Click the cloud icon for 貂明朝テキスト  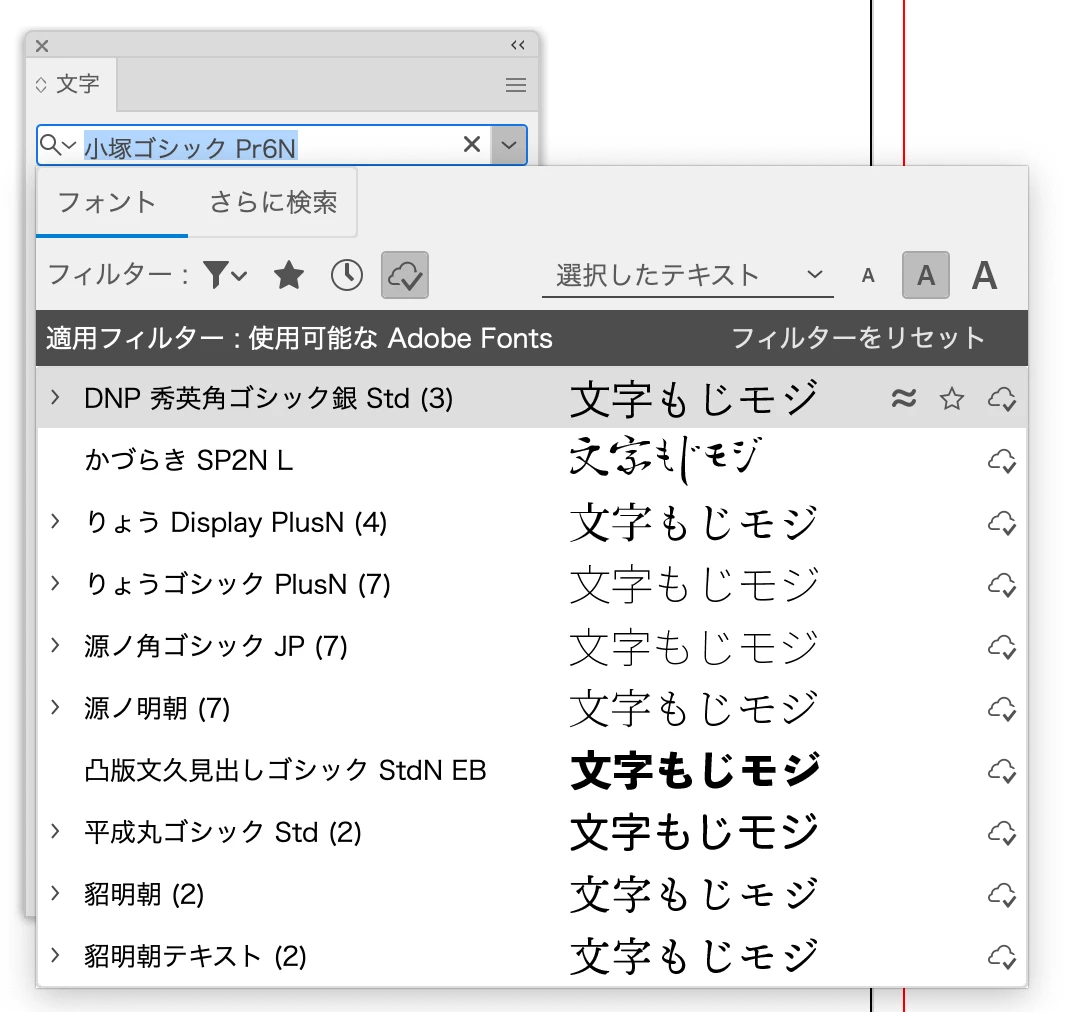1002,957
